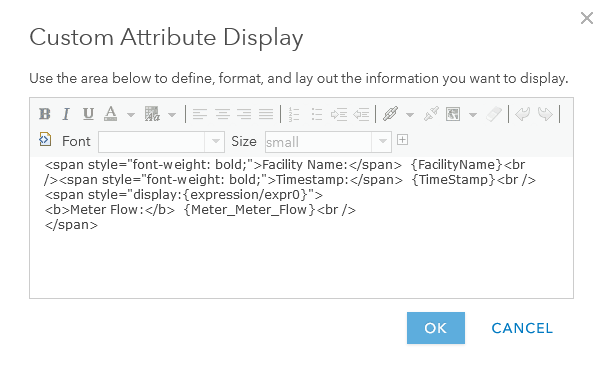The width and height of the screenshot is (603, 381).
Task: Insert image icon
Action: (453, 114)
